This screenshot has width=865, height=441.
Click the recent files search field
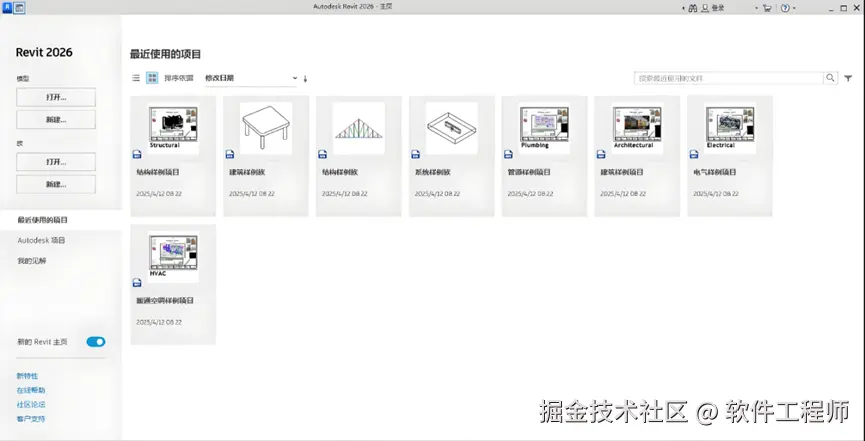pyautogui.click(x=729, y=78)
